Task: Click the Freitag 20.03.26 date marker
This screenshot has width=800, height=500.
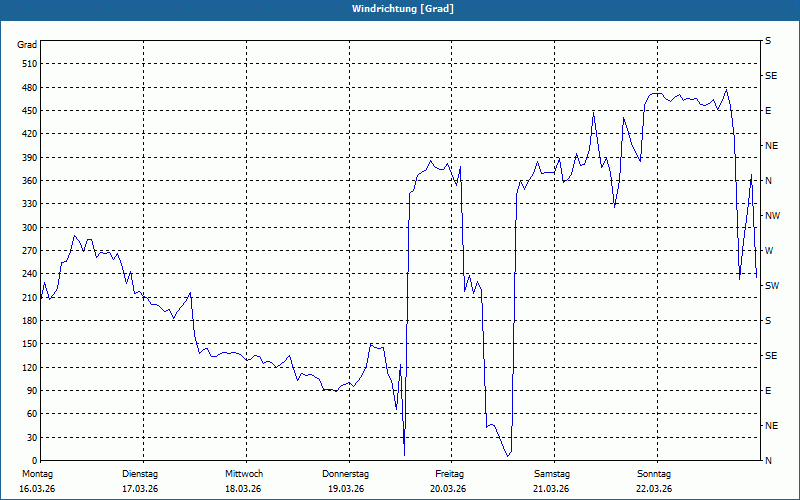Action: (x=449, y=481)
